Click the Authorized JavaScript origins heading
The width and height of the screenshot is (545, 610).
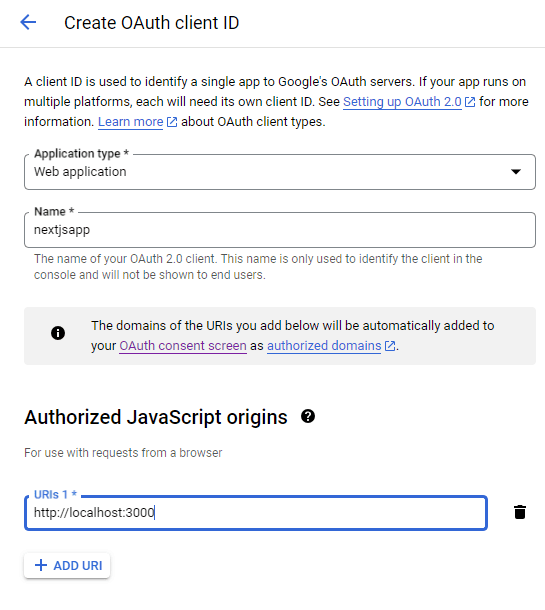click(x=156, y=417)
